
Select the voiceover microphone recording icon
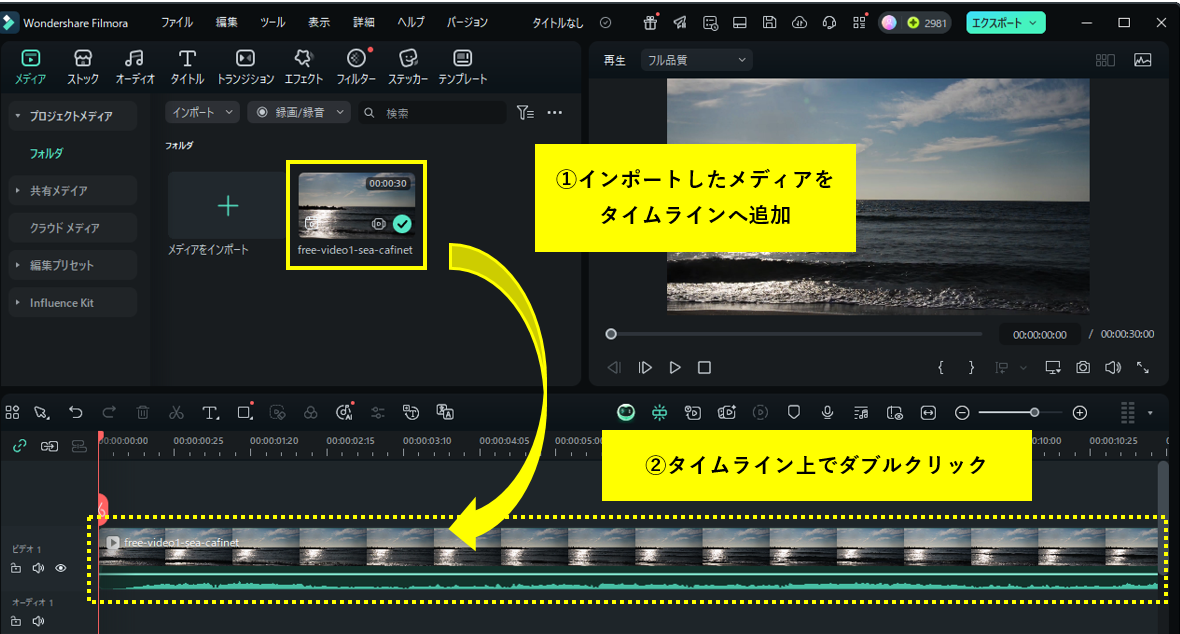(x=827, y=412)
